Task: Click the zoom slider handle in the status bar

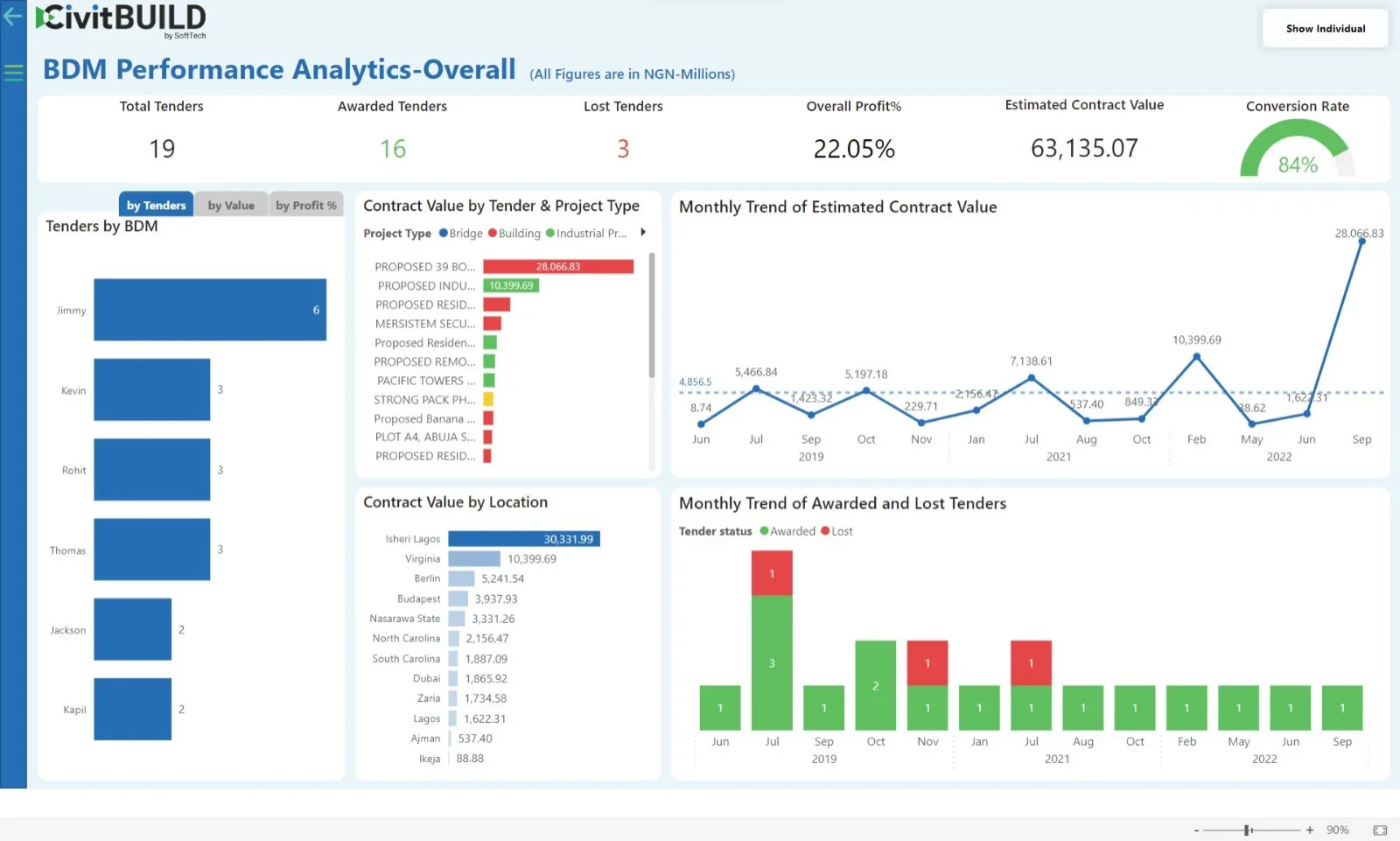Action: 1247,830
